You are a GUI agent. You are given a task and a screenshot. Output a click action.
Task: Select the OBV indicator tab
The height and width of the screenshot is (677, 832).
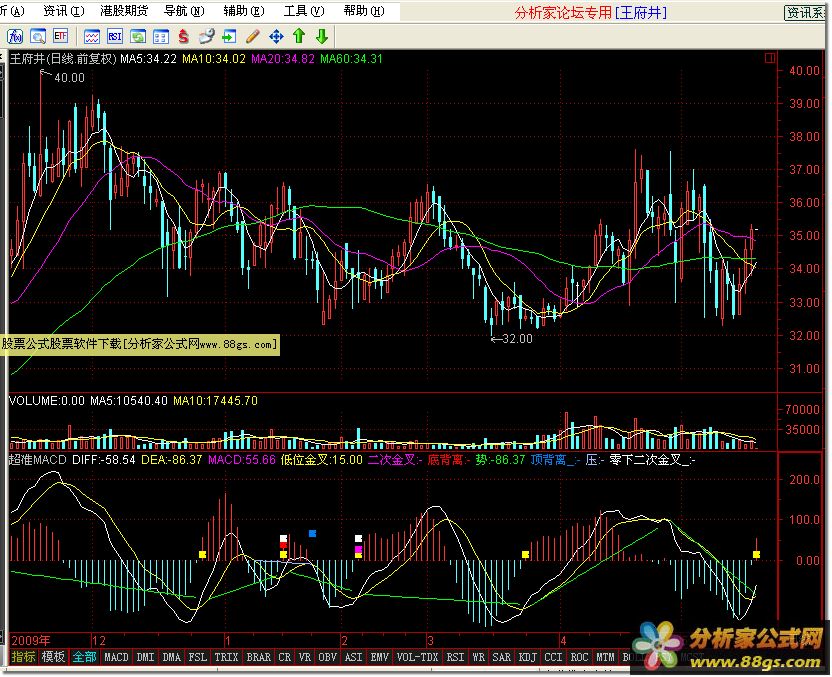pyautogui.click(x=327, y=657)
